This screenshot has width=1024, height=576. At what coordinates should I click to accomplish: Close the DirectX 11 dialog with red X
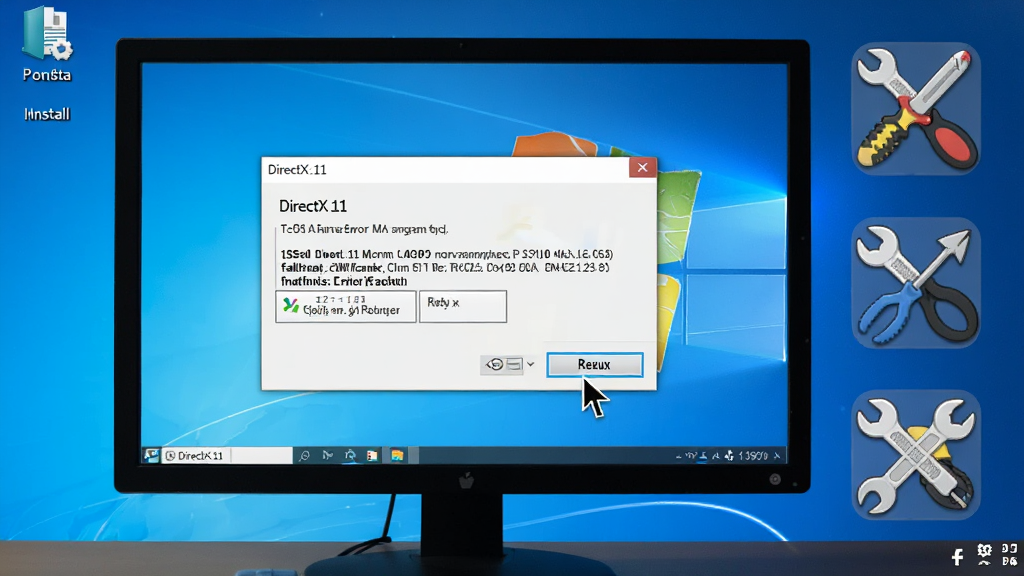(643, 168)
